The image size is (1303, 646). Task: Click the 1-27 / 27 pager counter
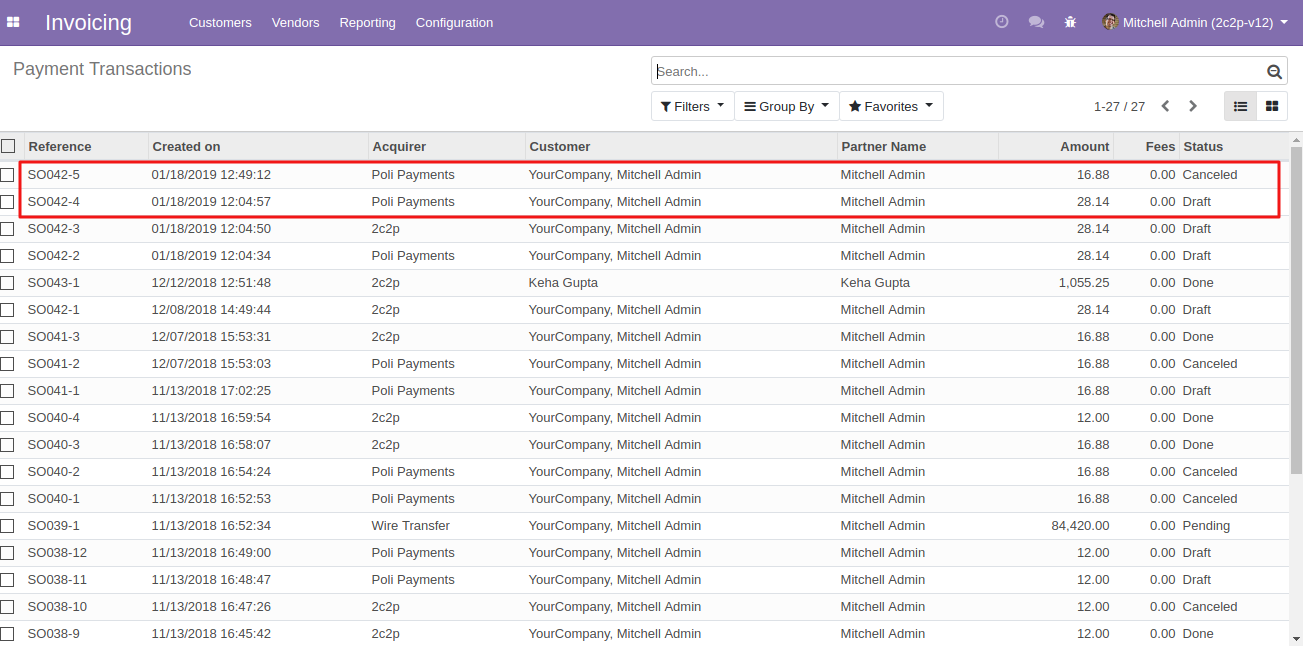click(x=1119, y=106)
